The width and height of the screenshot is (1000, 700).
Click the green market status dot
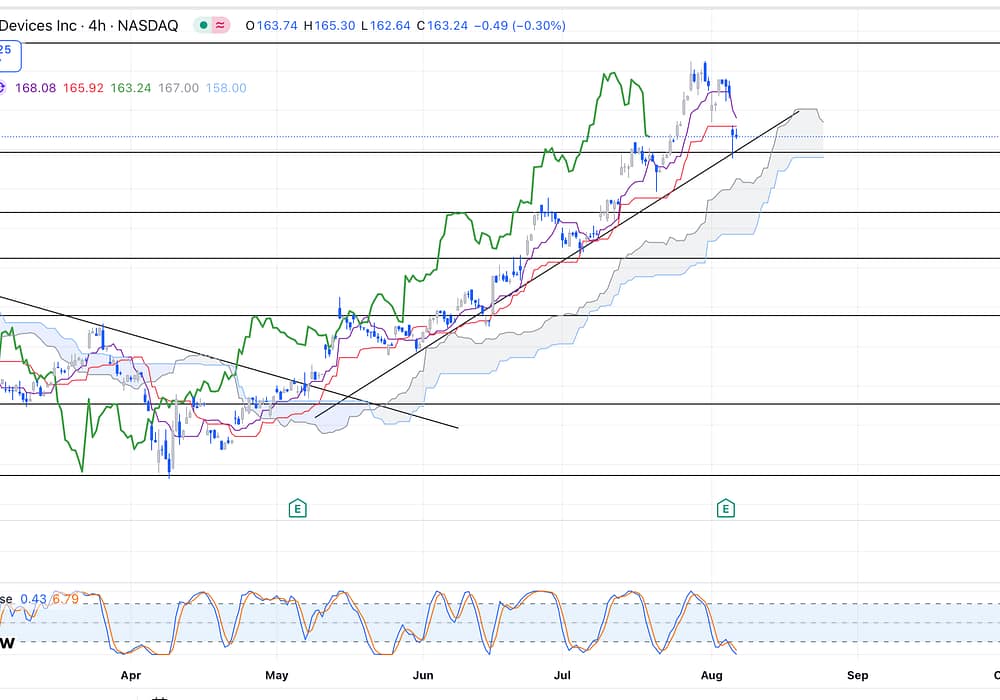pyautogui.click(x=204, y=26)
